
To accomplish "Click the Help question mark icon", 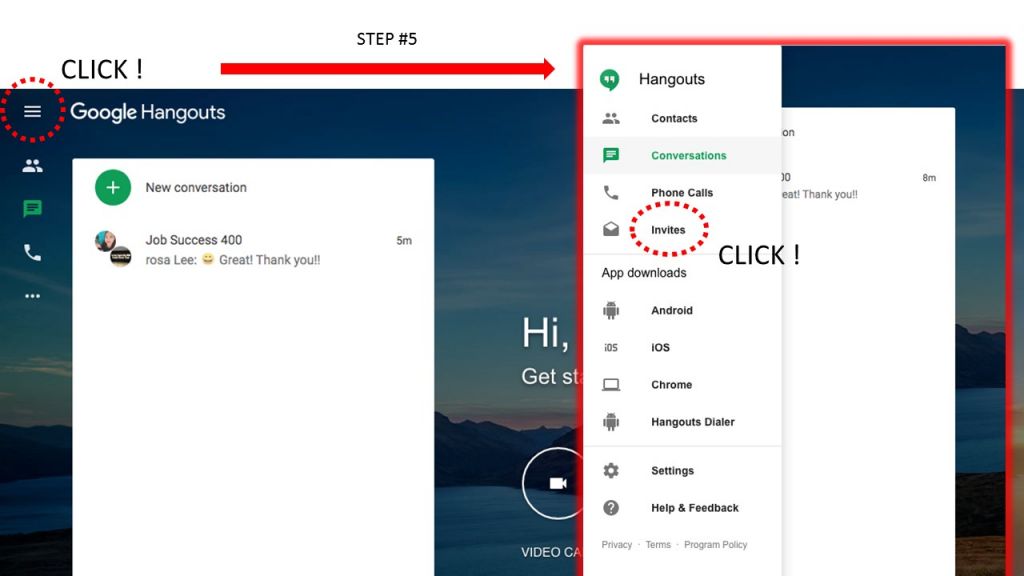I will 611,507.
